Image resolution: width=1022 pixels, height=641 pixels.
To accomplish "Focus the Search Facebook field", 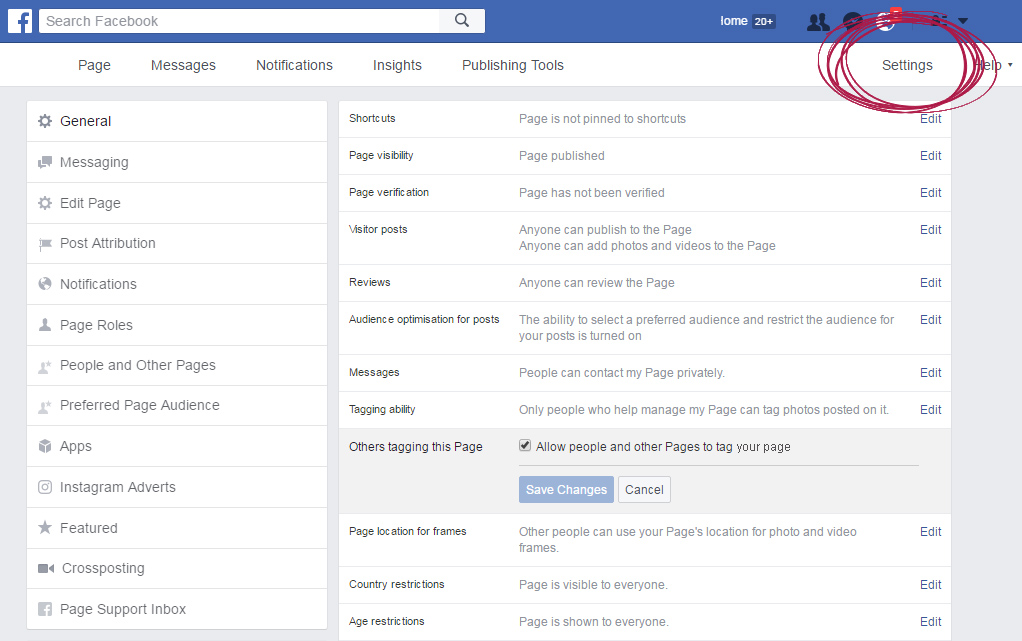I will point(239,21).
